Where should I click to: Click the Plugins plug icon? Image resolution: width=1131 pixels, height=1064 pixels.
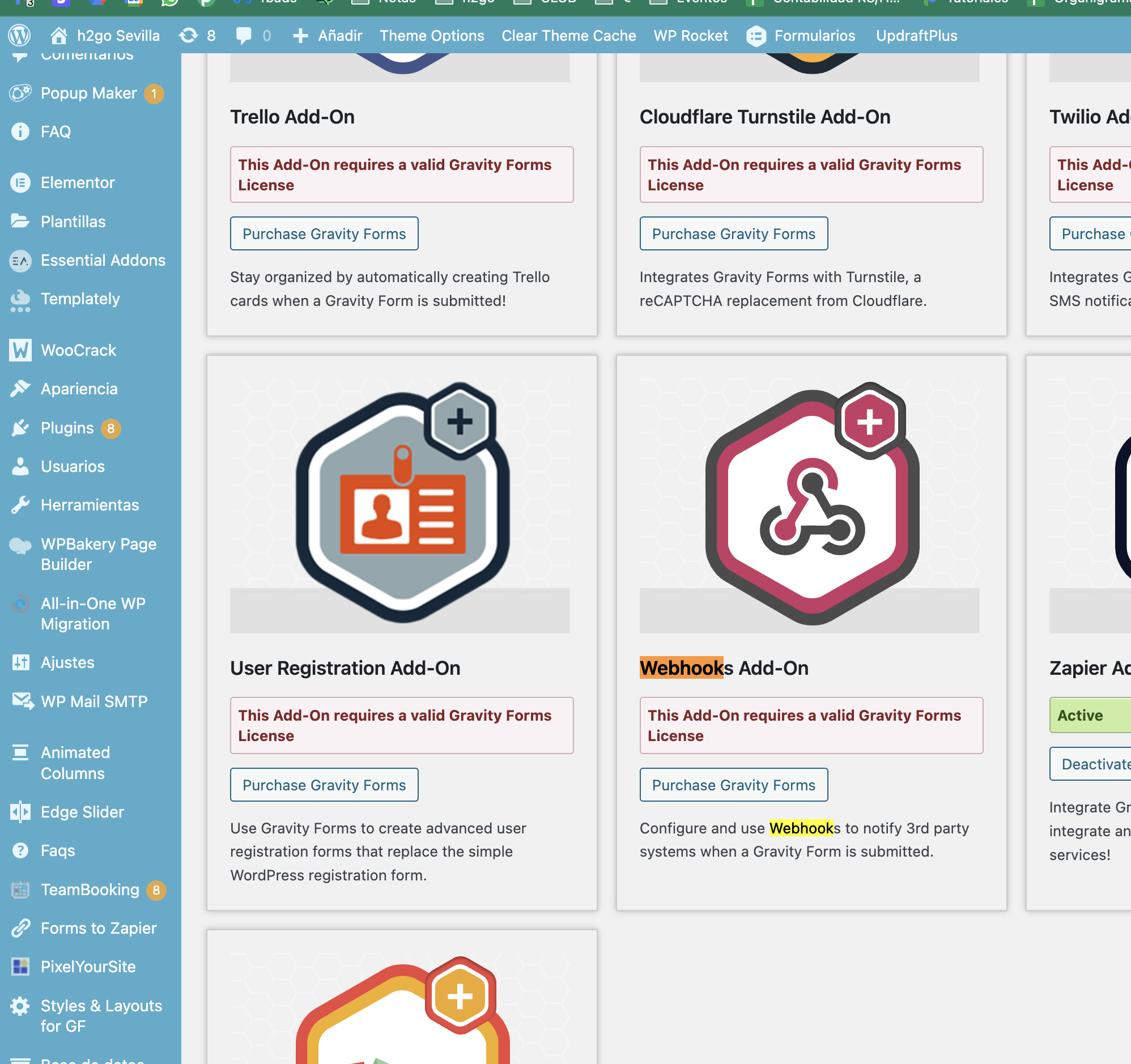20,428
